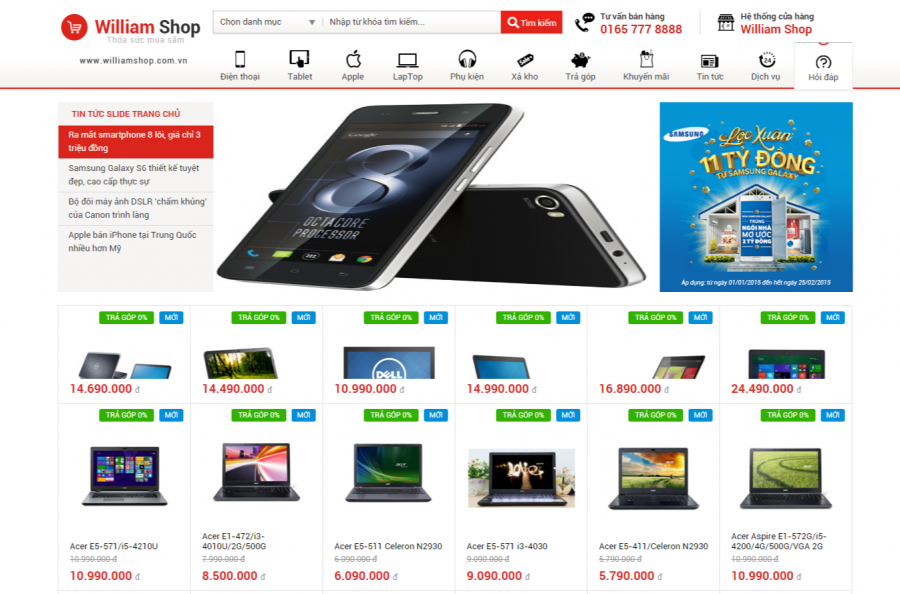Click the Tìm kiếm search button
The width and height of the screenshot is (900, 594).
(x=531, y=22)
